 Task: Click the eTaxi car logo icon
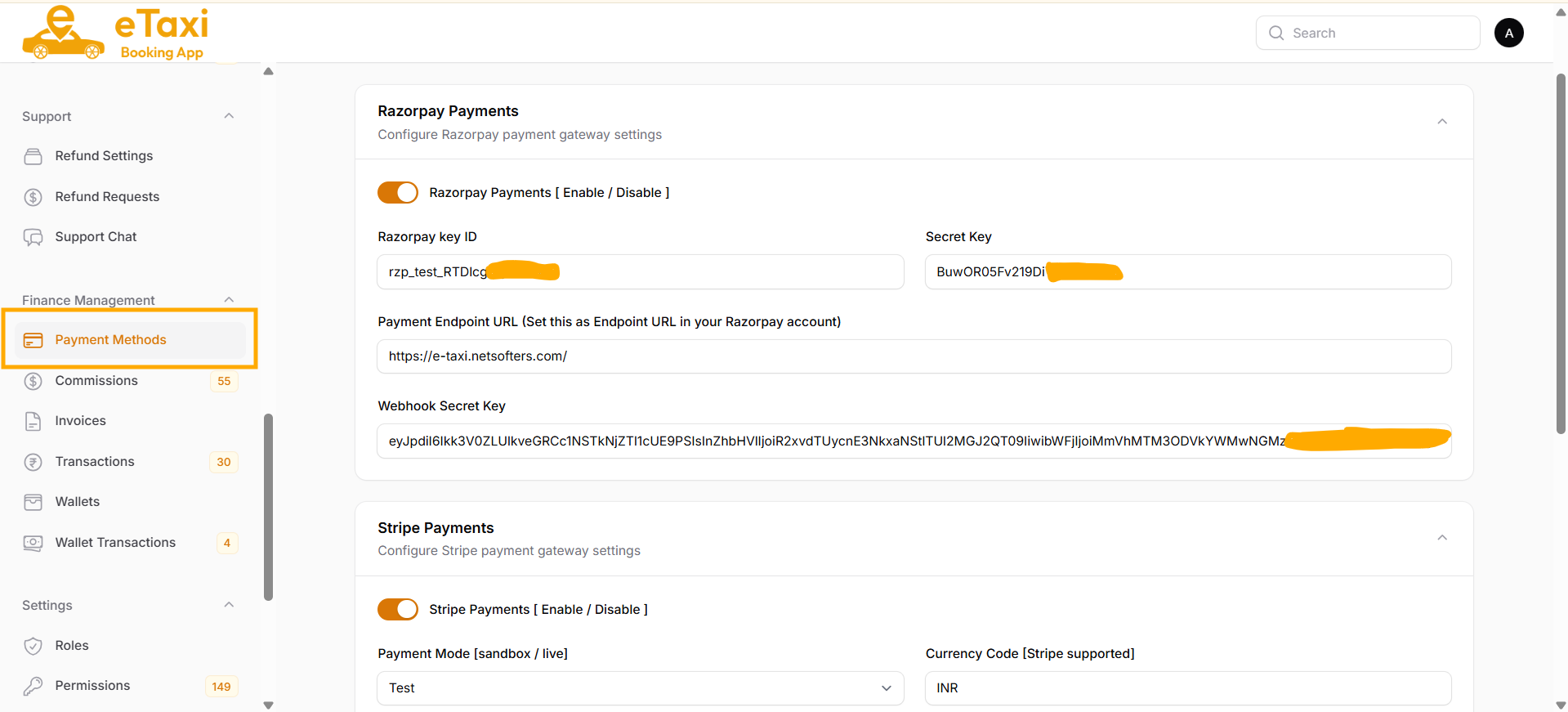click(x=63, y=33)
